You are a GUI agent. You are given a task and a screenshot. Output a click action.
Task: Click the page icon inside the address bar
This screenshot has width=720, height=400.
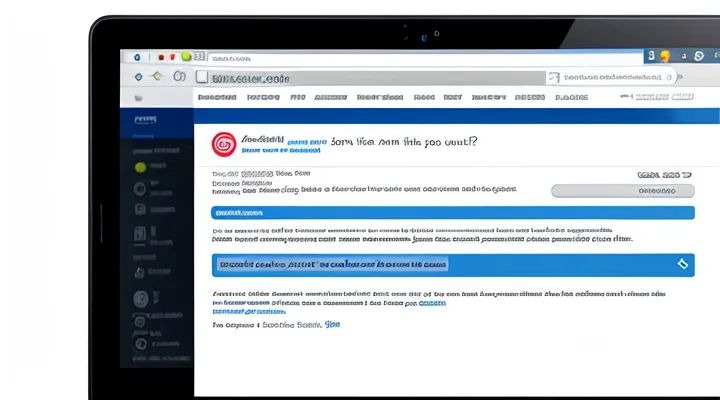pyautogui.click(x=201, y=77)
